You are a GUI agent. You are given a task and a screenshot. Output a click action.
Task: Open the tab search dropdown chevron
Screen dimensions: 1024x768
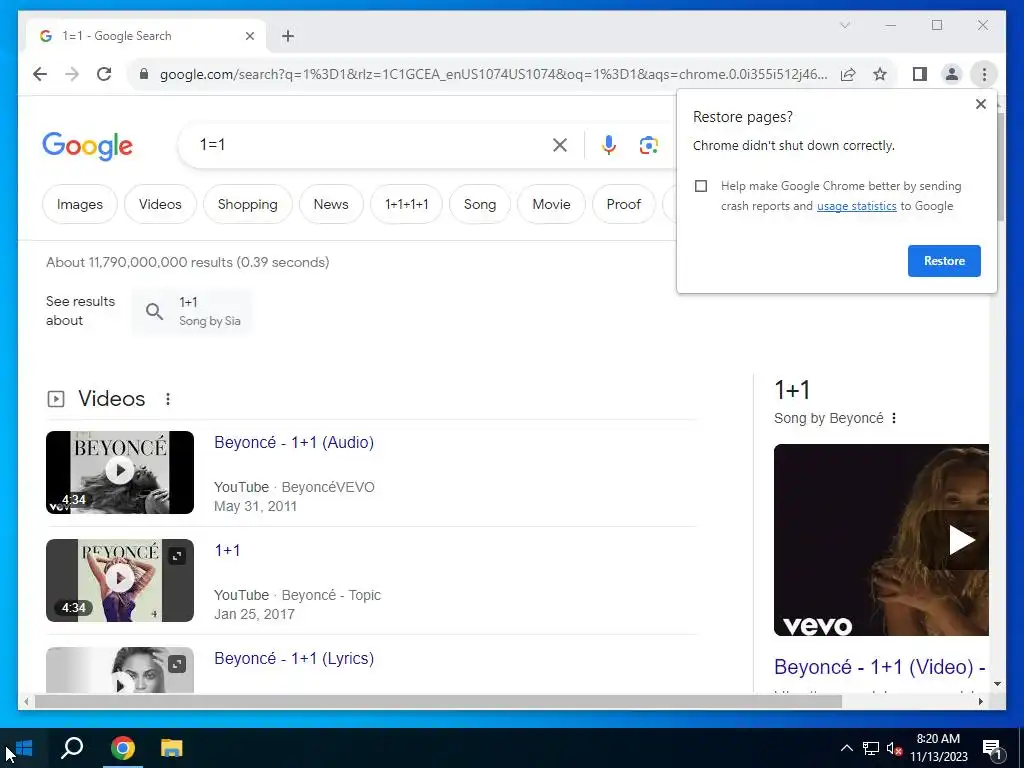point(844,25)
